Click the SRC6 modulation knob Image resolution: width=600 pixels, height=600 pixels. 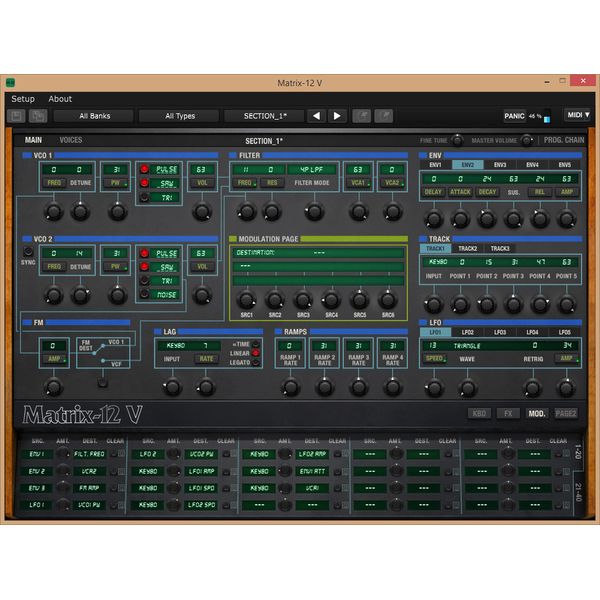tap(388, 300)
